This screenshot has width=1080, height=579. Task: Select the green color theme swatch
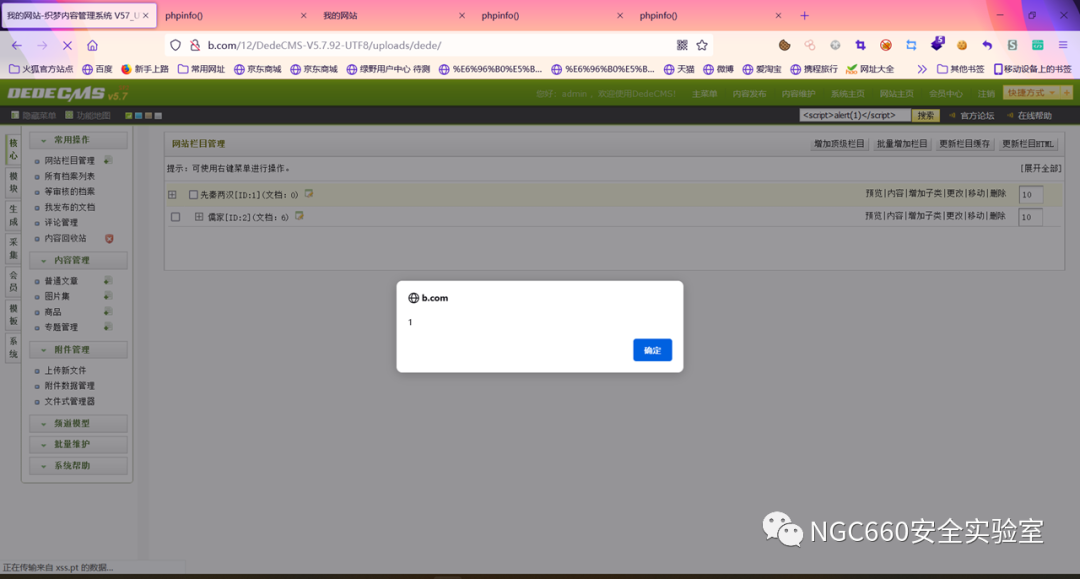(129, 116)
